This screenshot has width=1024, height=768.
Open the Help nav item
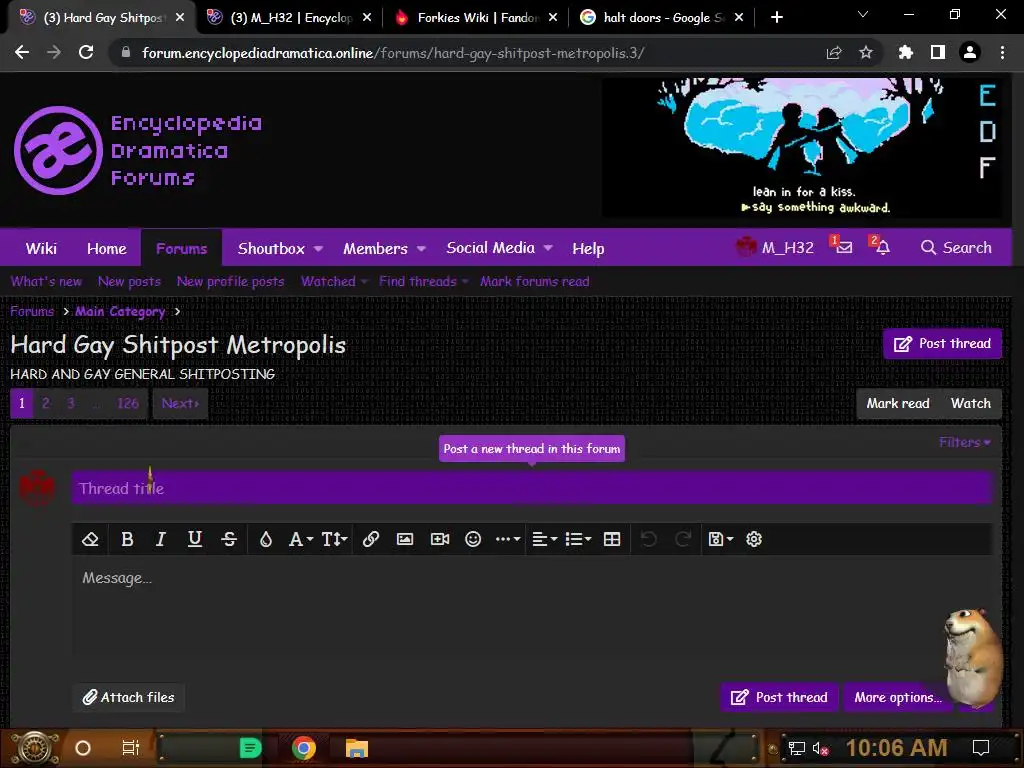[588, 249]
